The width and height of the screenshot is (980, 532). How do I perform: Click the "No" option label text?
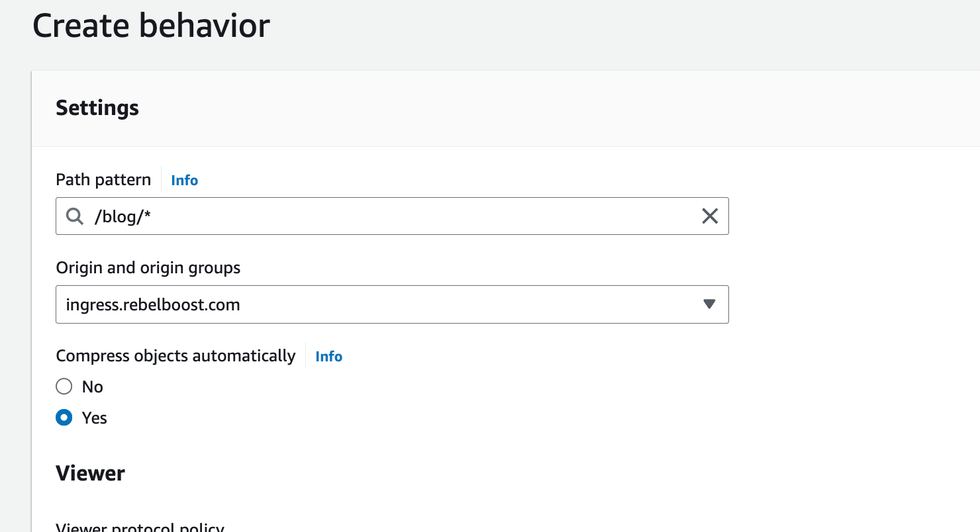pos(92,387)
